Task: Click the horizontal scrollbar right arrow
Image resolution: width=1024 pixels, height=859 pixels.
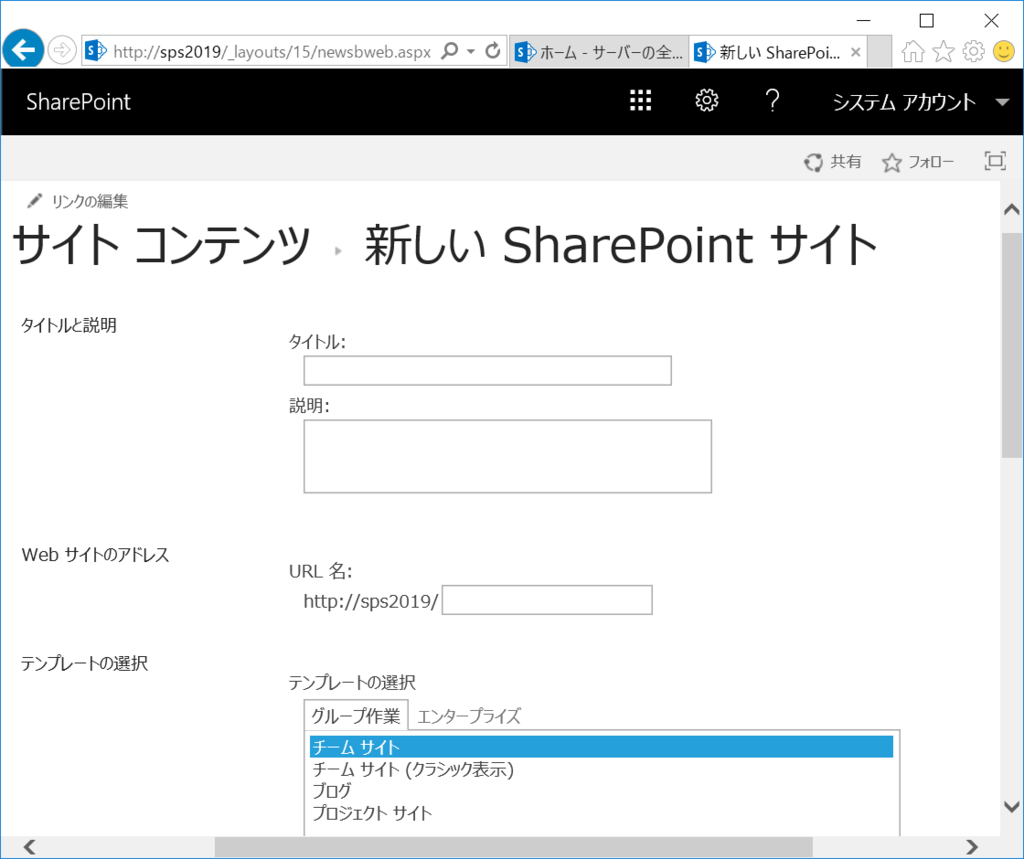Action: click(x=972, y=847)
